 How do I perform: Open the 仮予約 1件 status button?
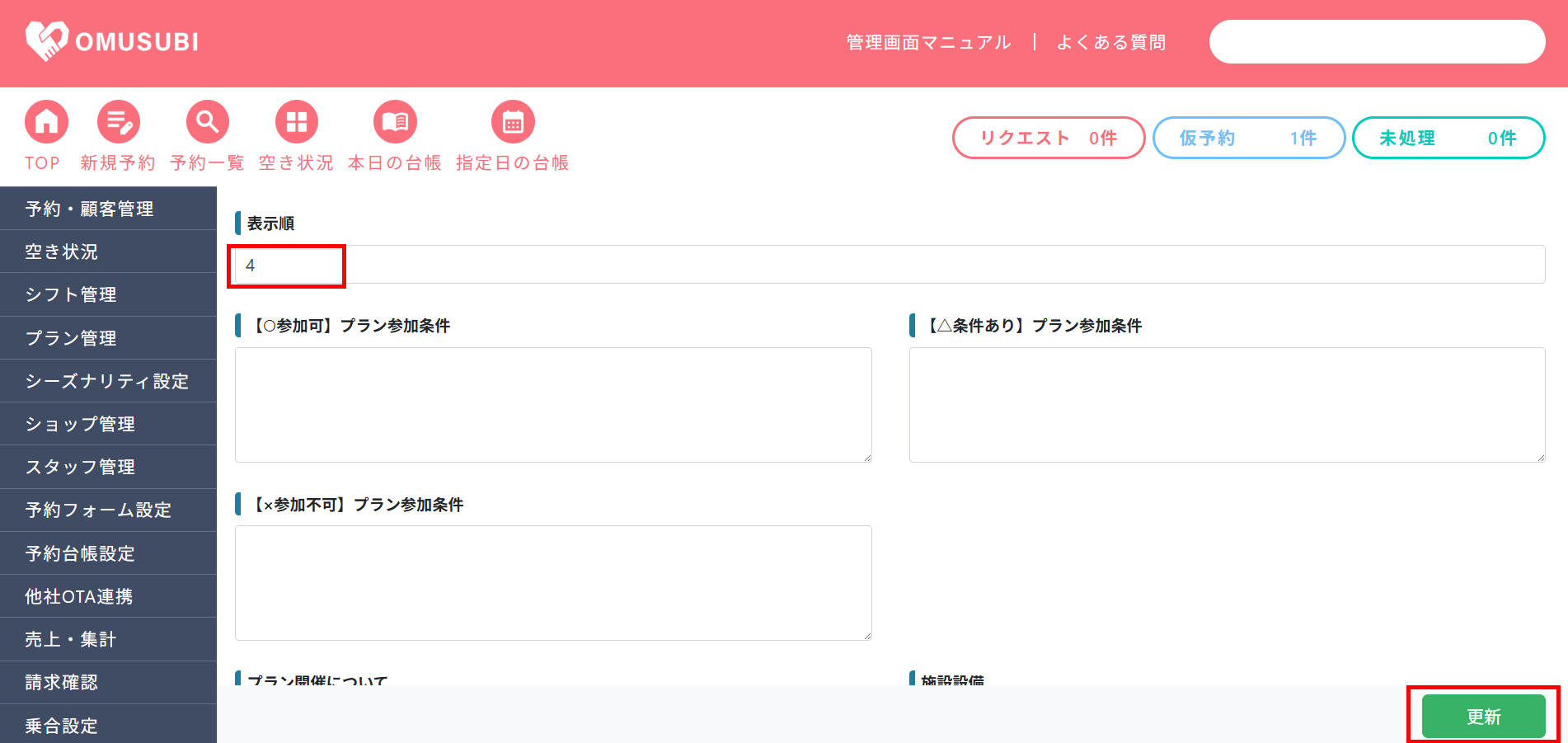pos(1248,138)
